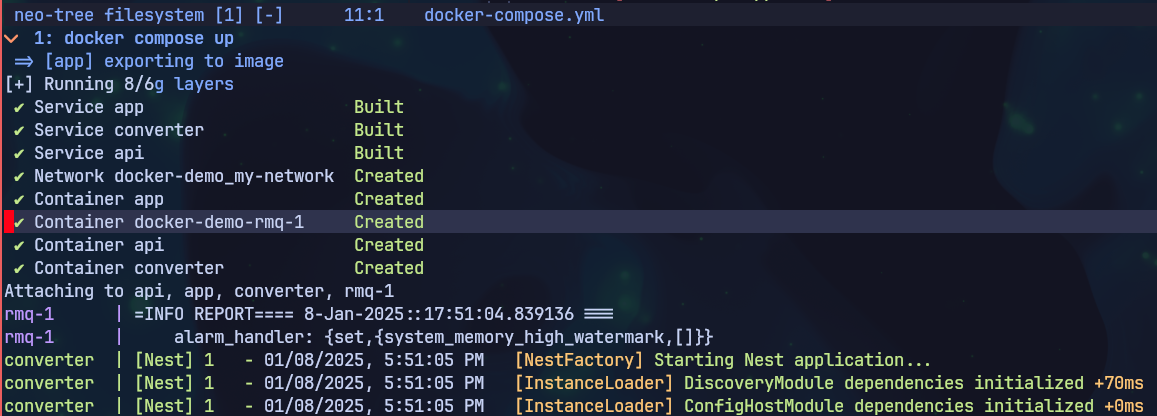Click the arrow icon before [app] exporting
This screenshot has height=416, width=1157.
(x=24, y=61)
